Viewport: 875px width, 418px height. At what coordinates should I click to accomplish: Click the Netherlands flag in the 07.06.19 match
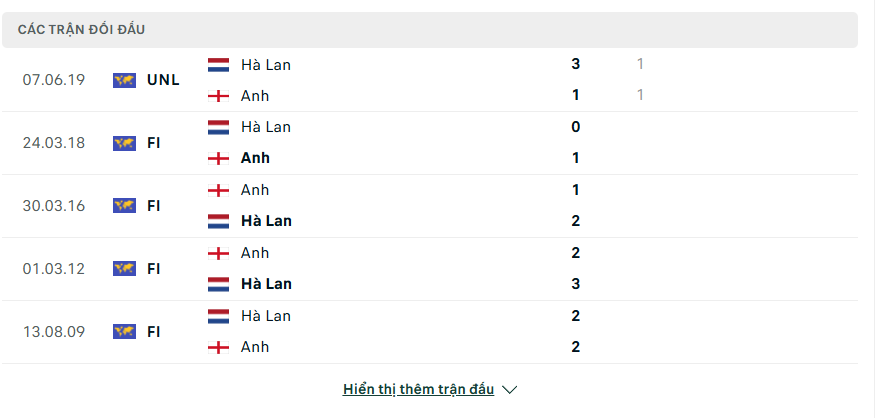218,65
